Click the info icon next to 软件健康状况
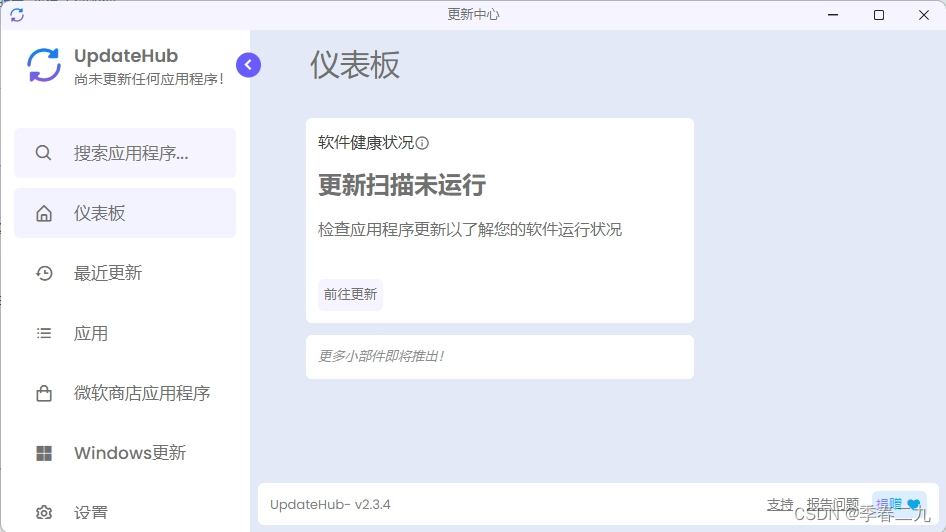 [x=422, y=143]
